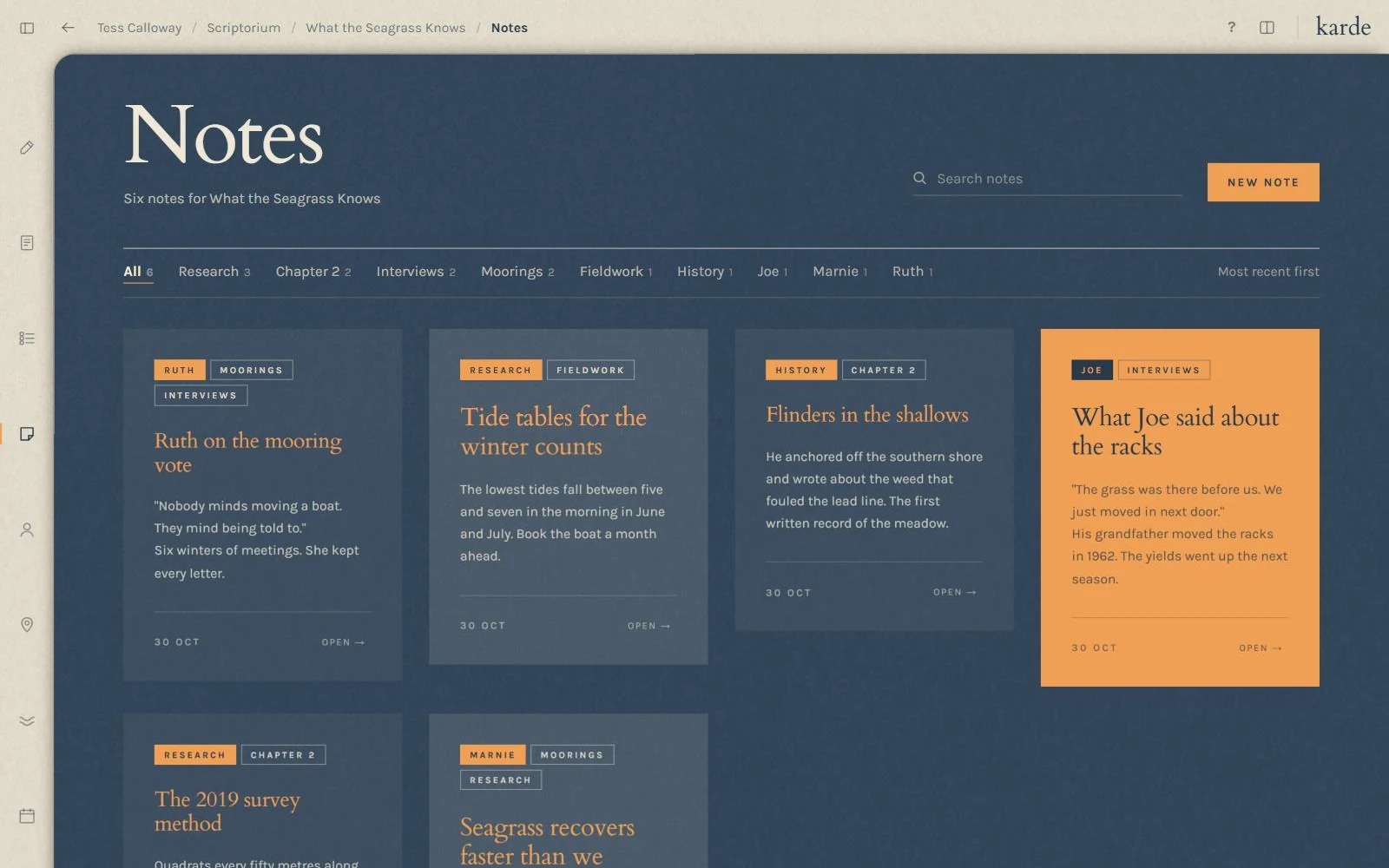Filter notes by Moorings tab
Screen dimensions: 1389x868
517,272
